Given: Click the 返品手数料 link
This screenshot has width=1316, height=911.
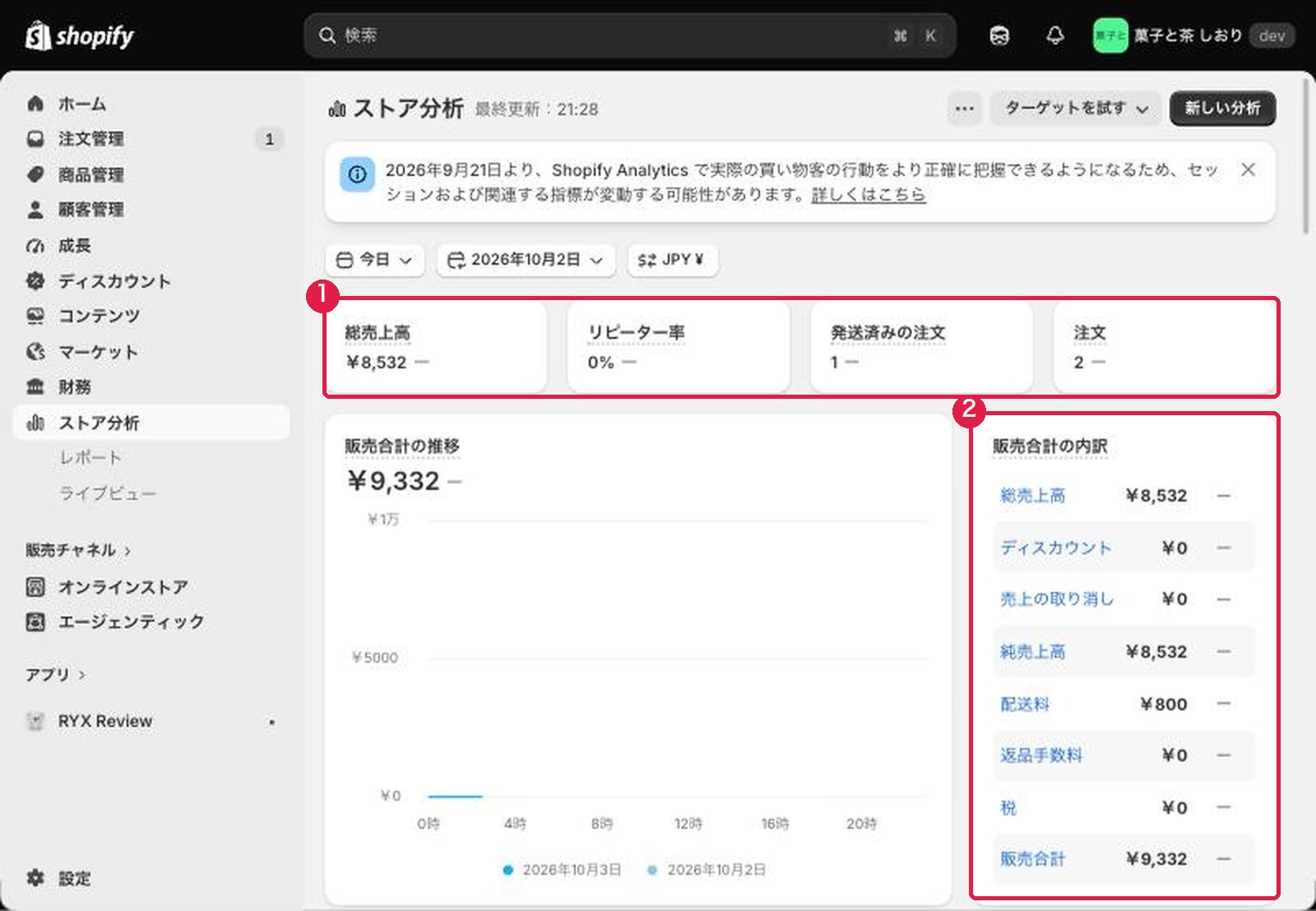Looking at the screenshot, I should coord(1041,755).
